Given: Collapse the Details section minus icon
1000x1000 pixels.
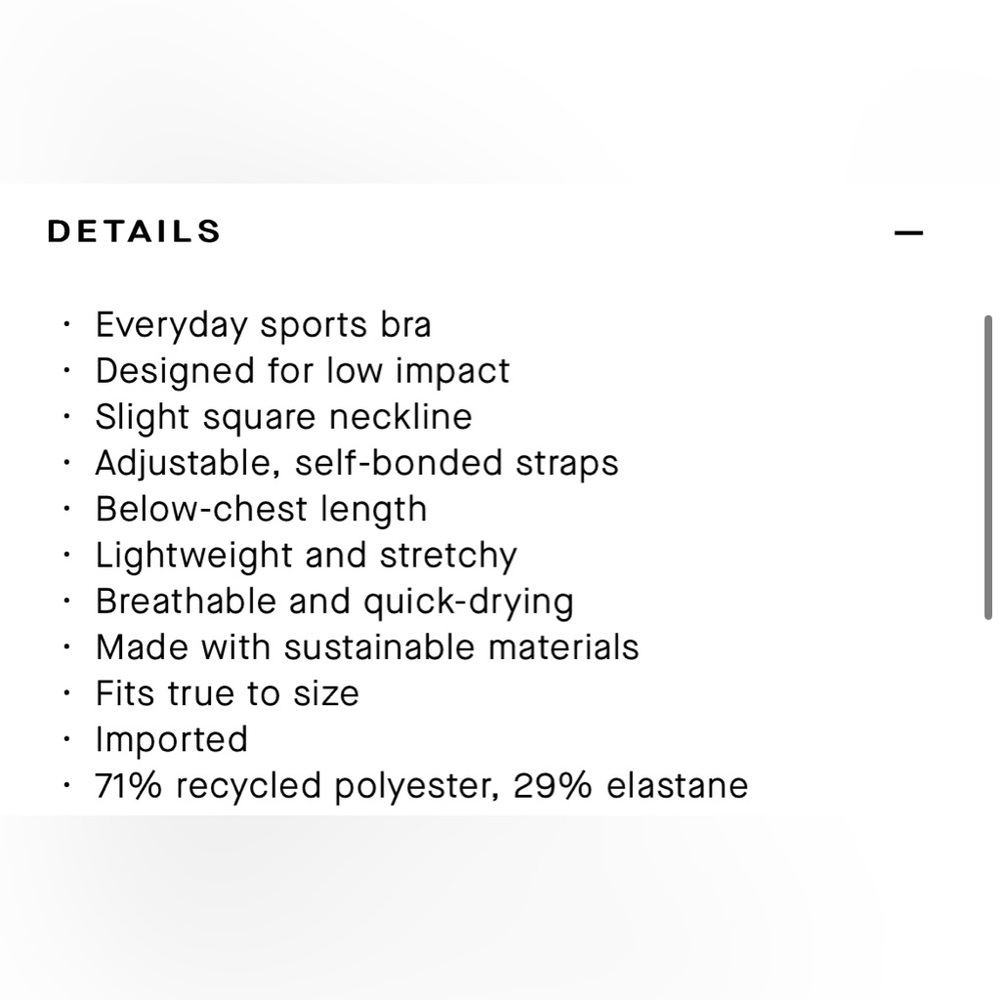Looking at the screenshot, I should 908,233.
